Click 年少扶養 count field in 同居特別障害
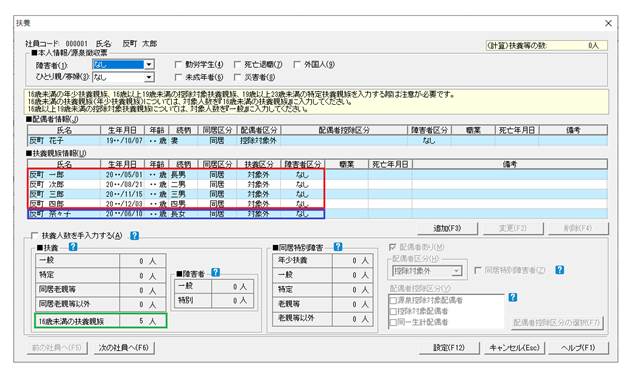The width and height of the screenshot is (642, 382). click(353, 260)
